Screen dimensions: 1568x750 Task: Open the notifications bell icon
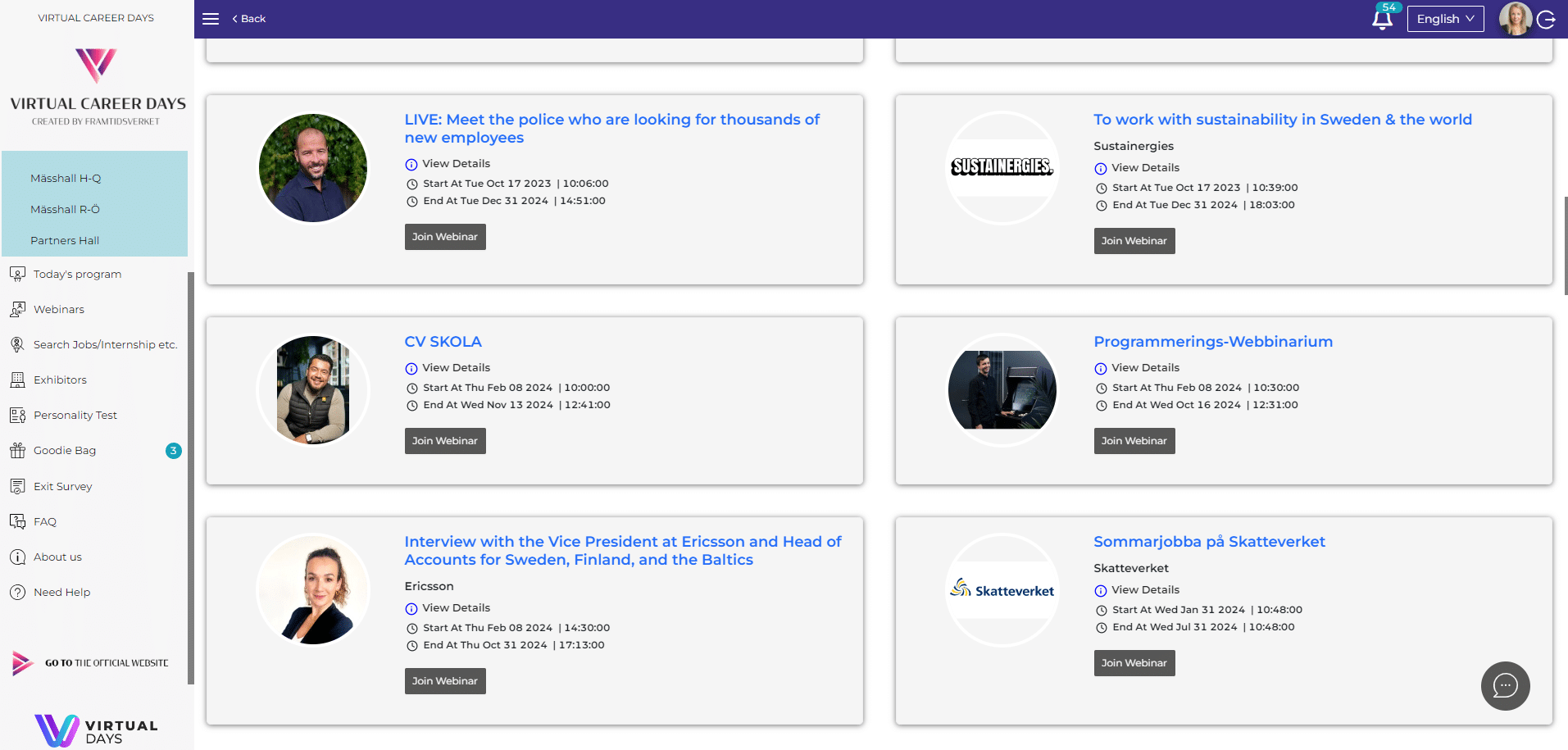tap(1382, 20)
